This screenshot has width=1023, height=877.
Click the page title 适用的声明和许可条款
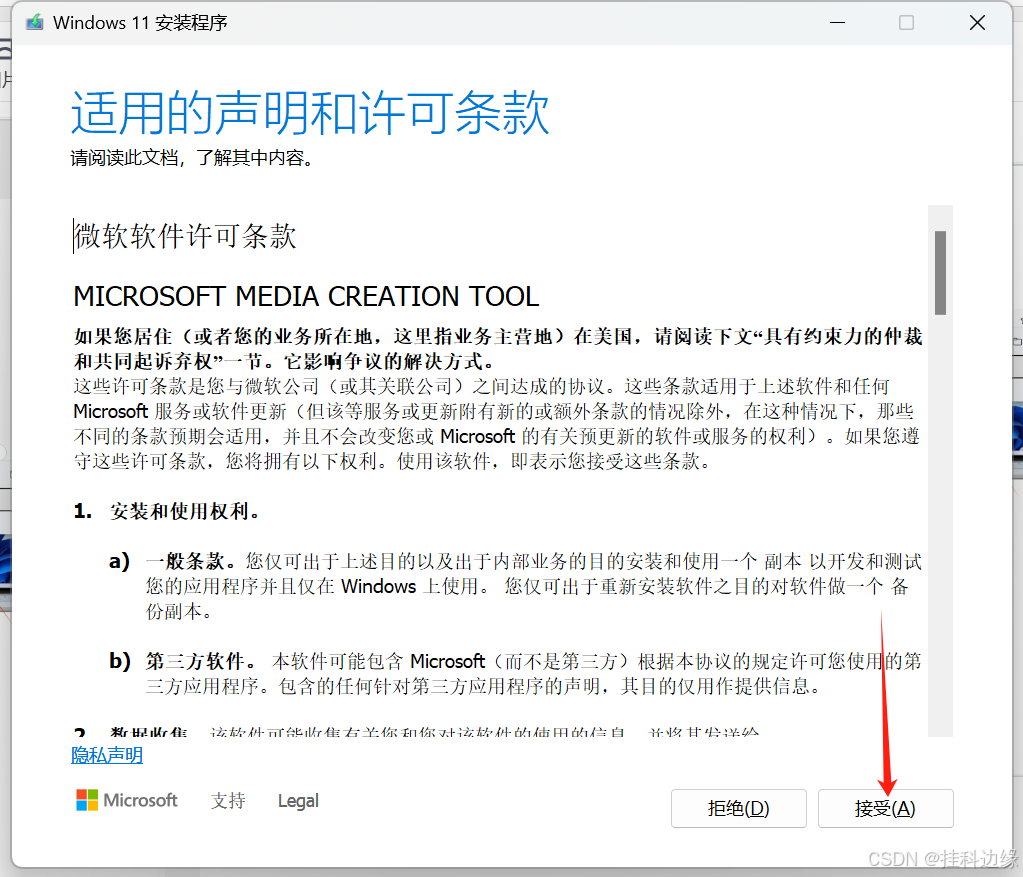(x=310, y=113)
